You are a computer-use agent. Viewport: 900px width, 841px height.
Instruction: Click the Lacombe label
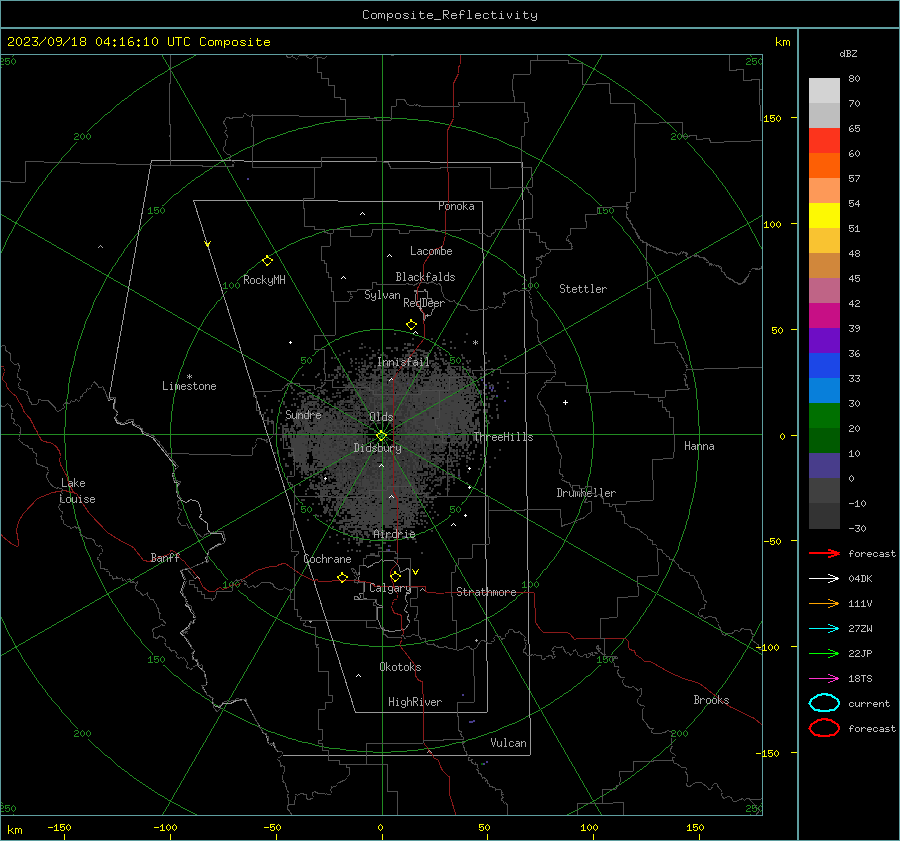(x=431, y=251)
